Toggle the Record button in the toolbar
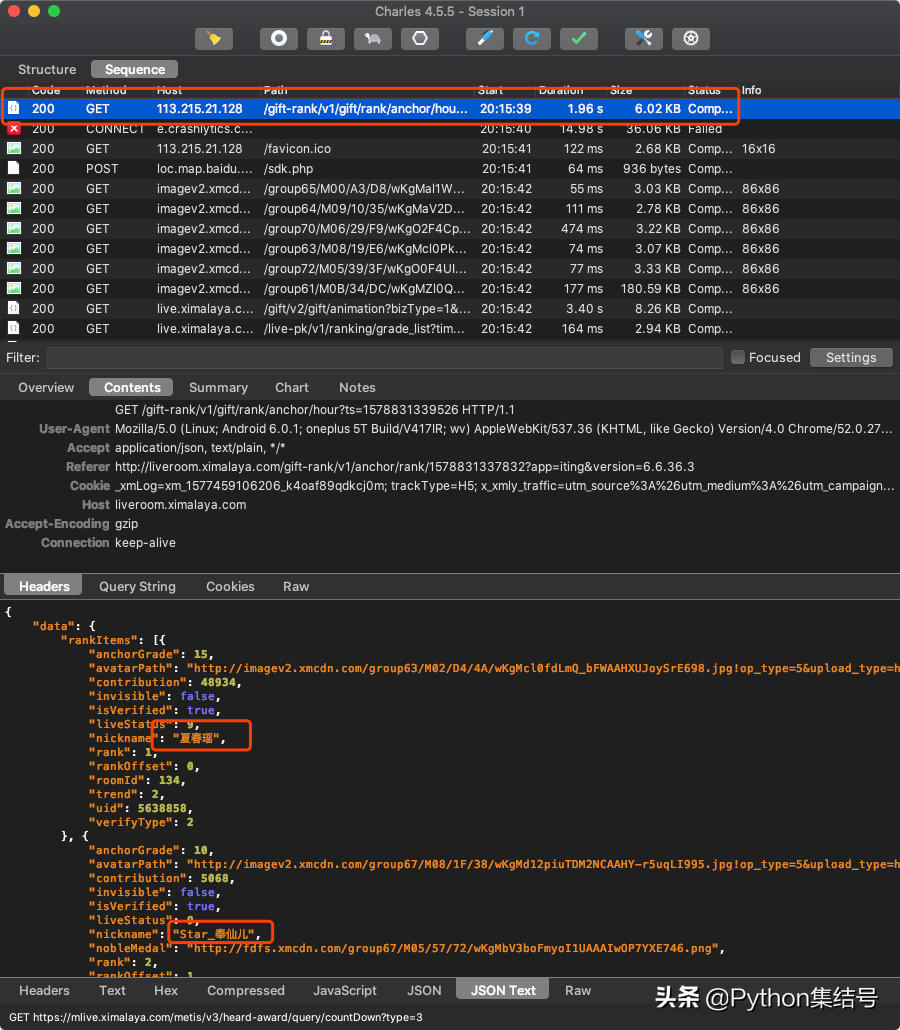Viewport: 900px width, 1030px height. coord(279,38)
